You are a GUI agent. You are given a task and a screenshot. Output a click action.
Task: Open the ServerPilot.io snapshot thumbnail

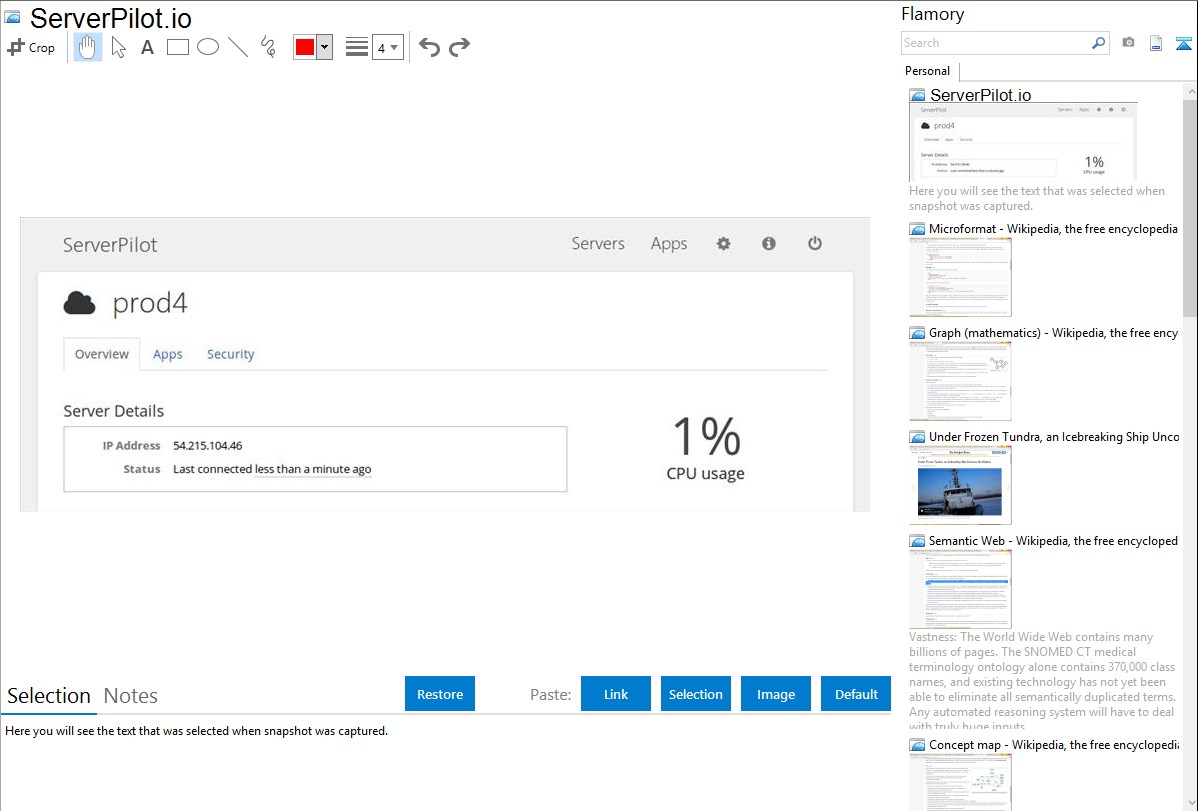pos(1023,142)
